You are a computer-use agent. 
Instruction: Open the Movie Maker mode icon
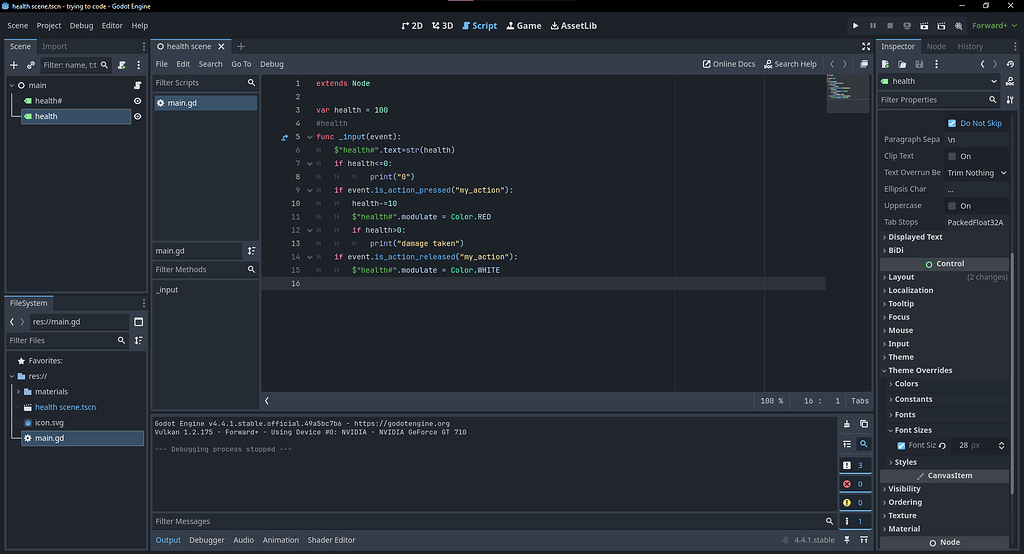click(958, 25)
